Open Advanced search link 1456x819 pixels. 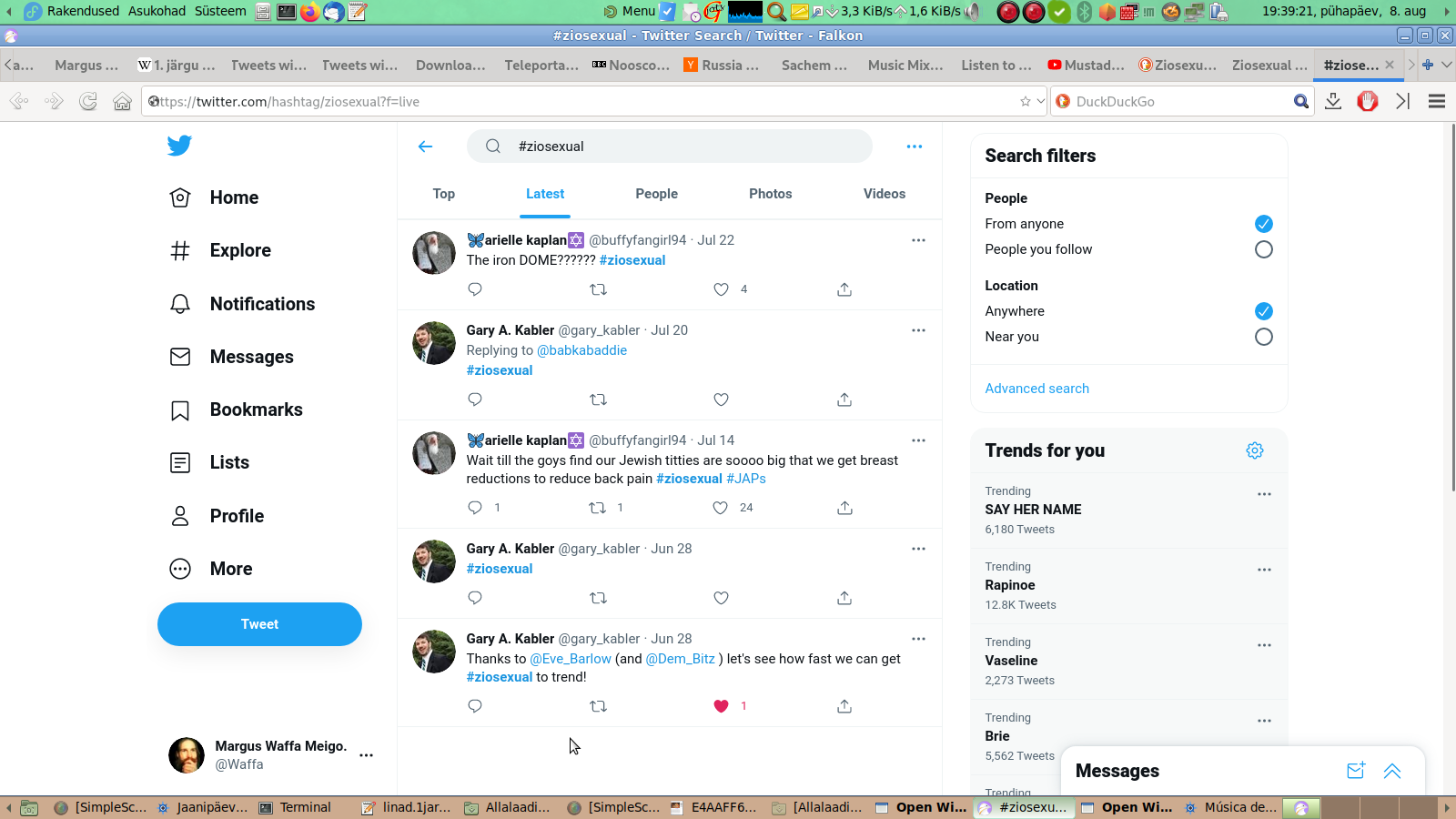(1037, 389)
